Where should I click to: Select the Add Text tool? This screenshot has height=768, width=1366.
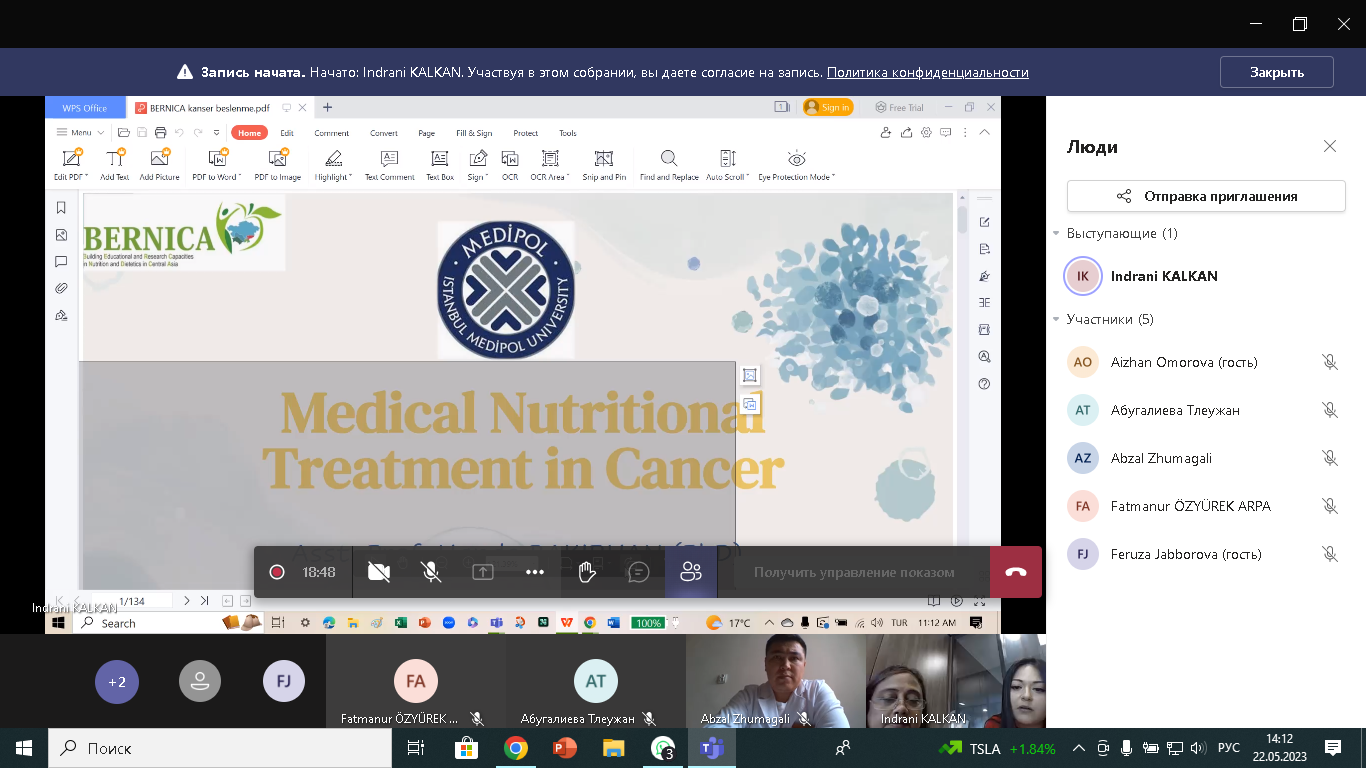point(115,165)
